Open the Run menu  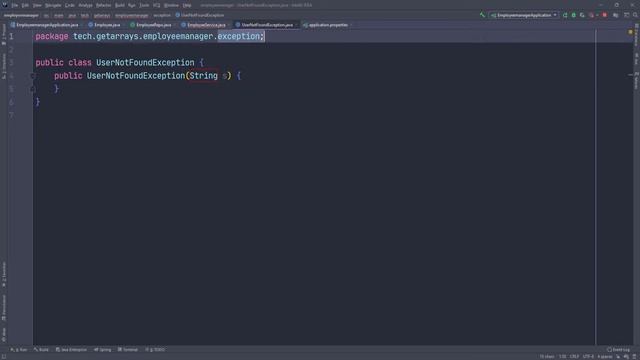pyautogui.click(x=132, y=5)
